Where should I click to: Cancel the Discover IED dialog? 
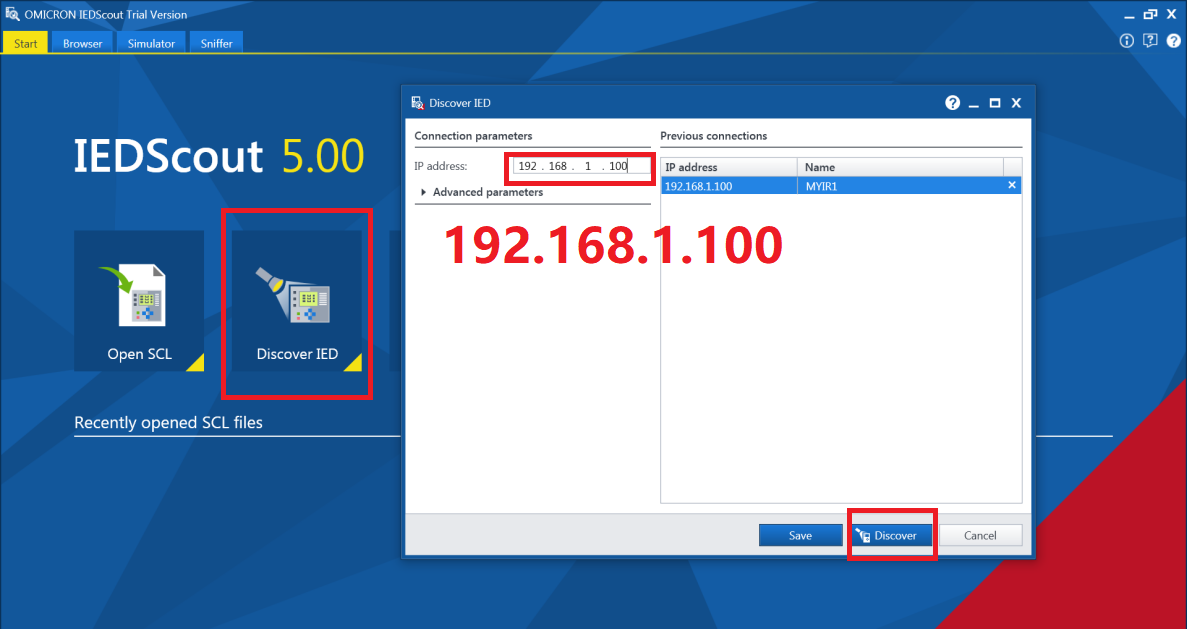tap(980, 535)
